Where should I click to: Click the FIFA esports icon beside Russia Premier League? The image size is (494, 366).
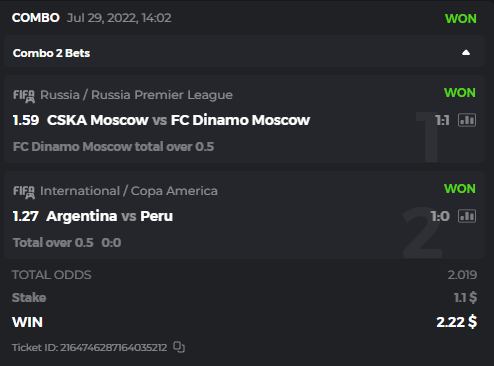pos(24,96)
